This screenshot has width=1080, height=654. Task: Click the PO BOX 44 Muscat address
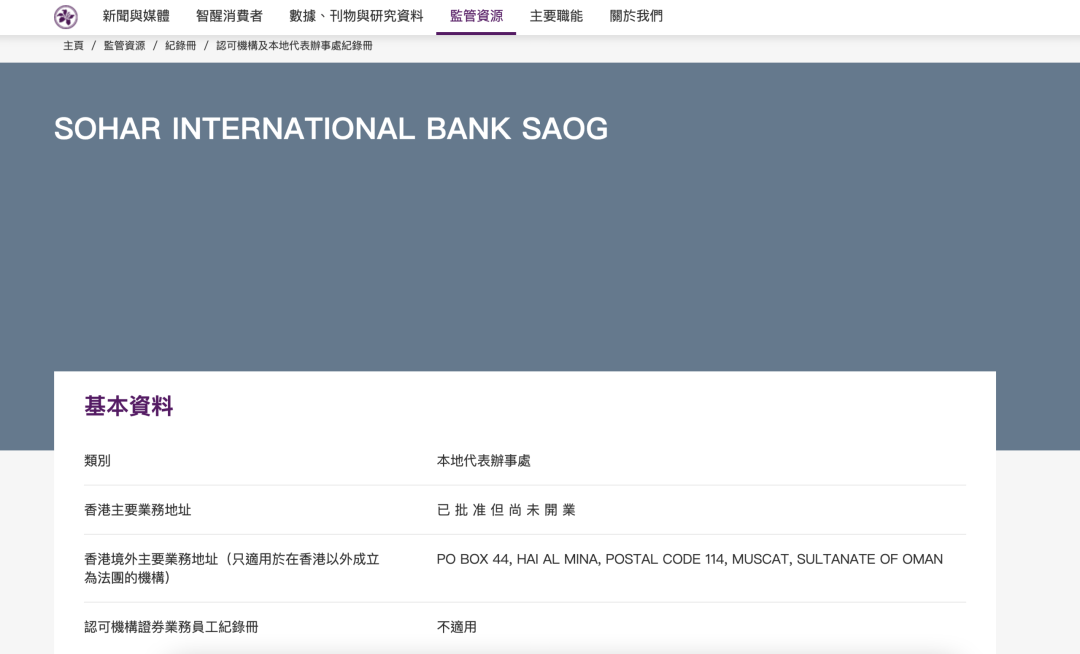[x=689, y=559]
